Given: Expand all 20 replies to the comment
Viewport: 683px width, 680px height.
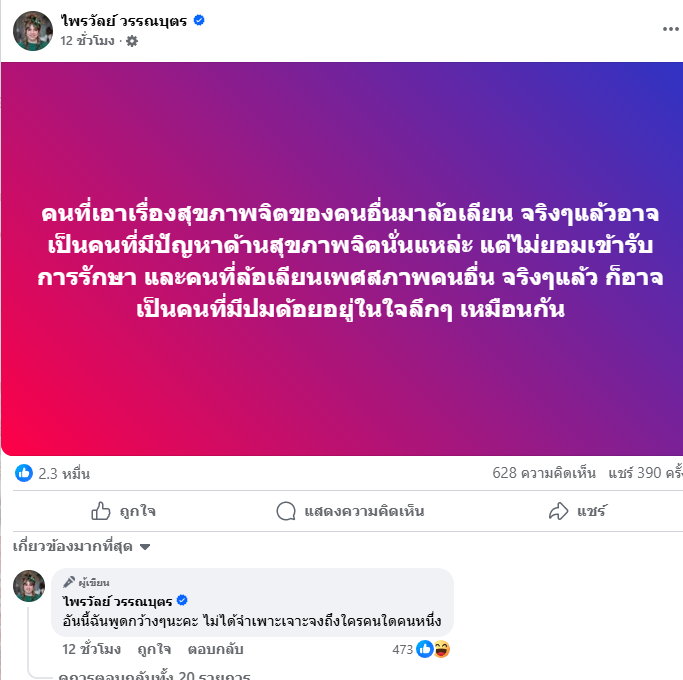Looking at the screenshot, I should [154, 675].
